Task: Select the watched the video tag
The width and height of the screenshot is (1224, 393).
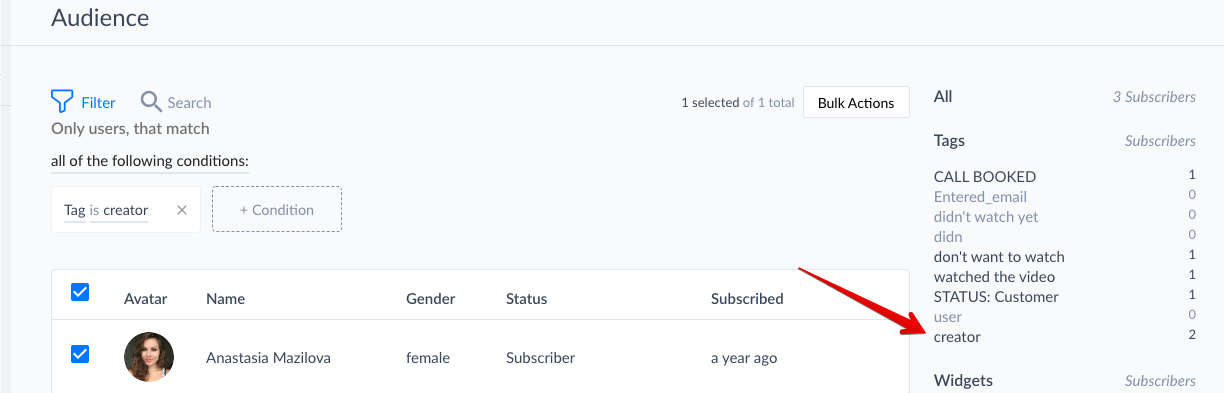Action: coord(994,277)
